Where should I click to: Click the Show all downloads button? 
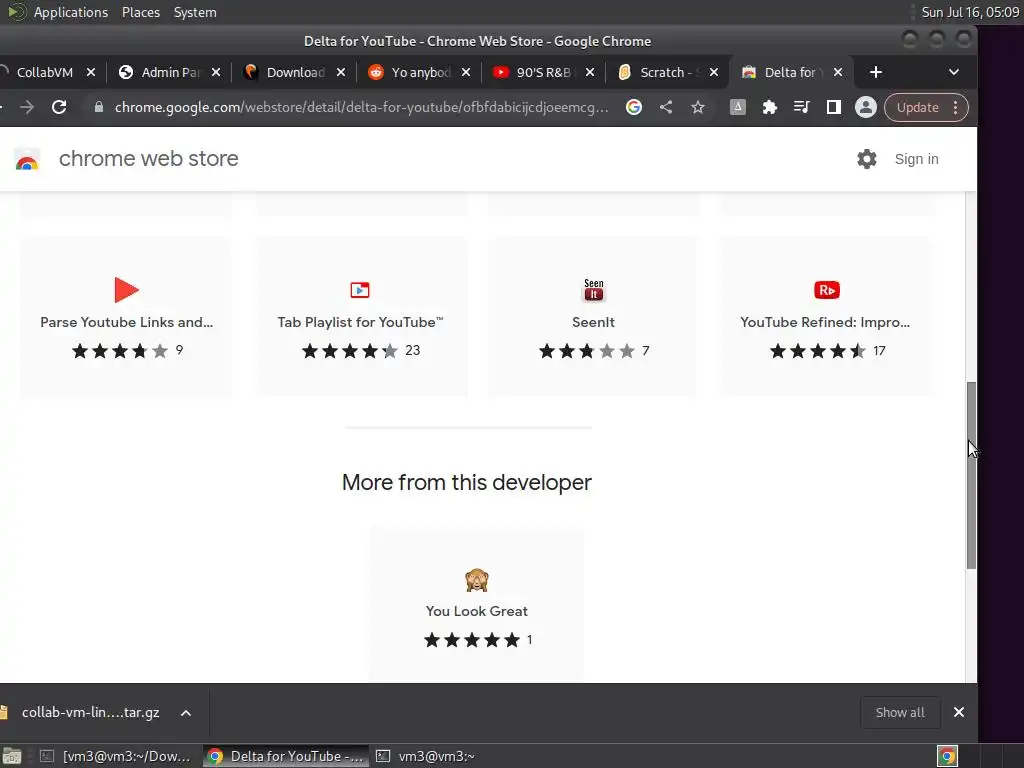[x=899, y=712]
